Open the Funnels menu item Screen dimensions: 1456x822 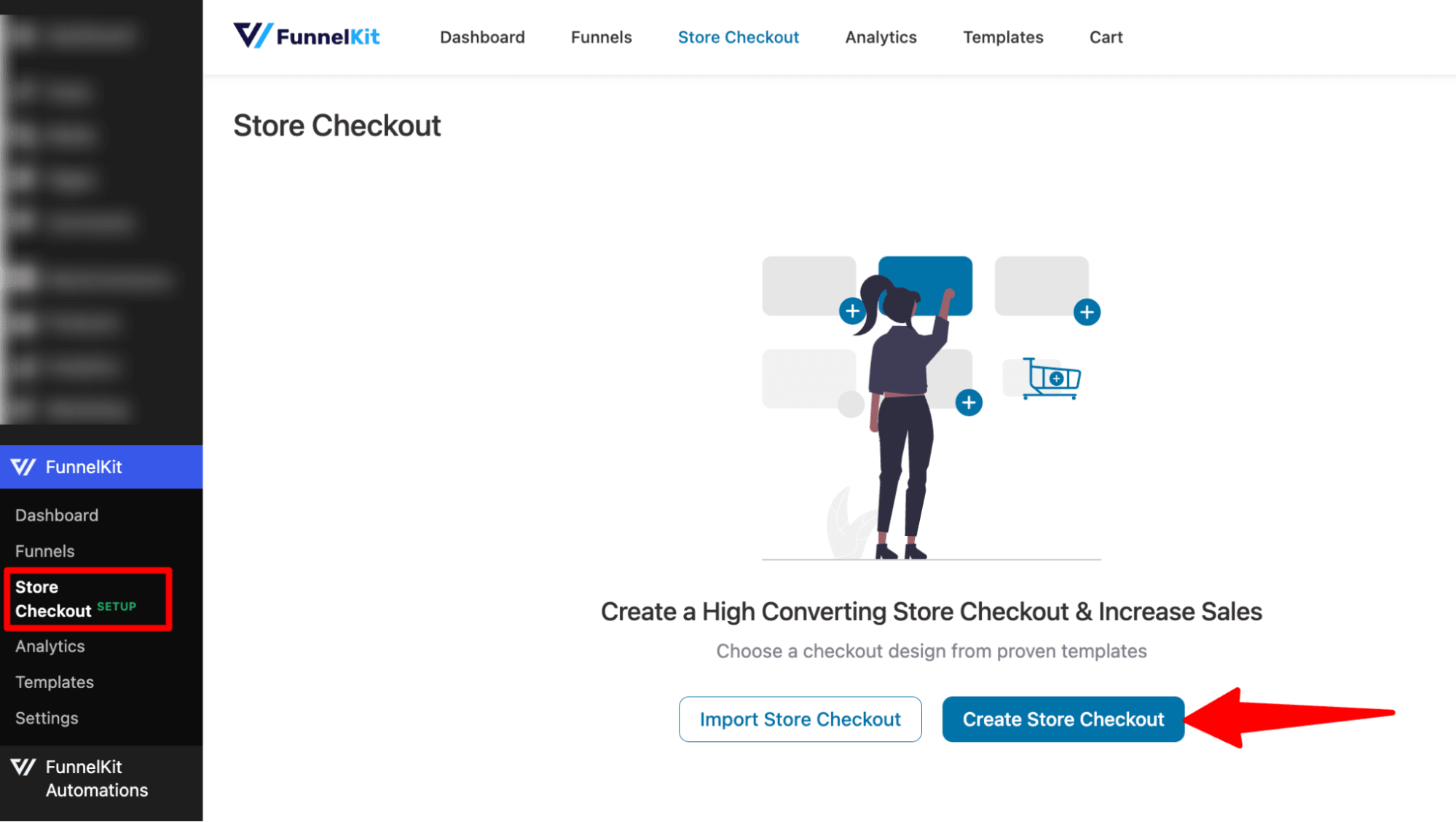coord(45,550)
